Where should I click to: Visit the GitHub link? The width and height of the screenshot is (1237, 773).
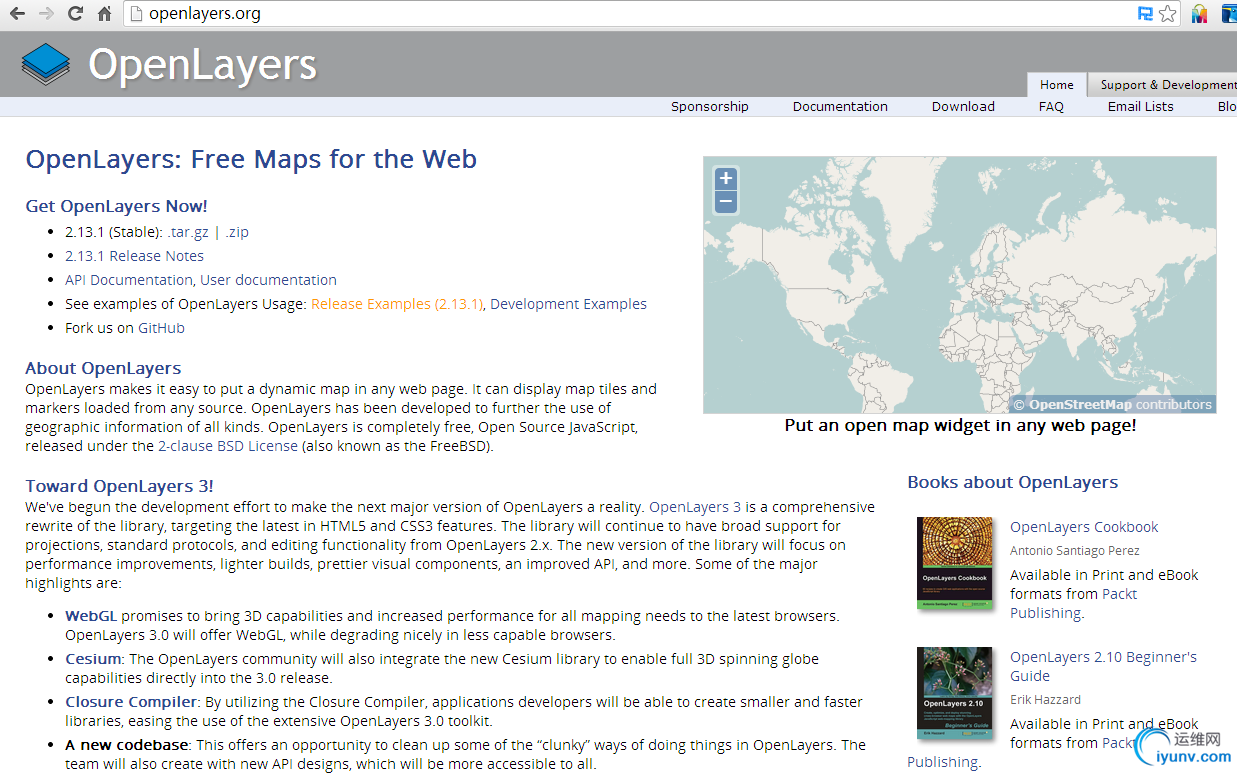coord(161,328)
